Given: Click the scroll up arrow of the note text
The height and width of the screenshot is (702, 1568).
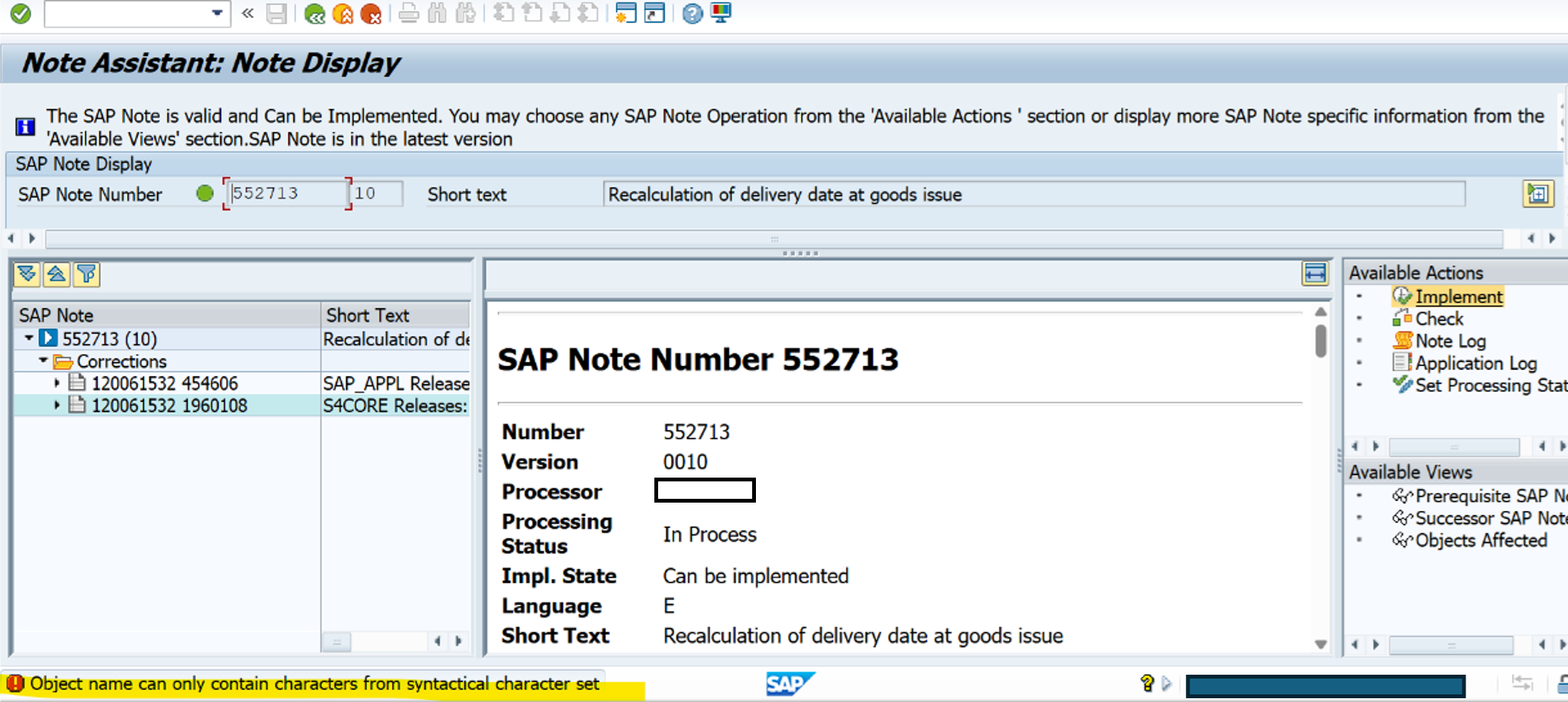Looking at the screenshot, I should click(1321, 312).
